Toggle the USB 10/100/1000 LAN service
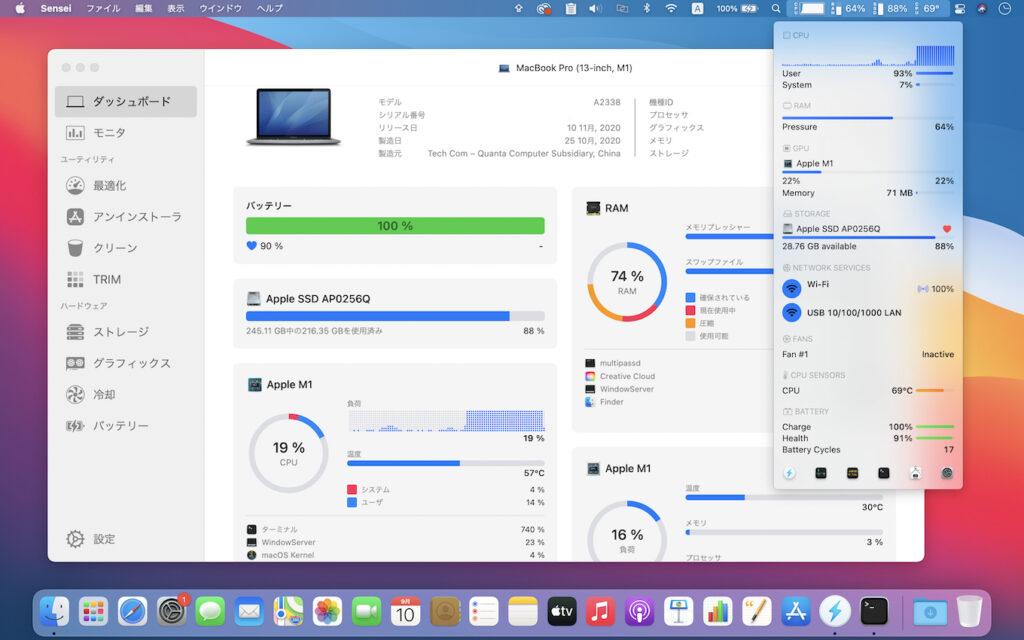The image size is (1024, 640). [792, 313]
